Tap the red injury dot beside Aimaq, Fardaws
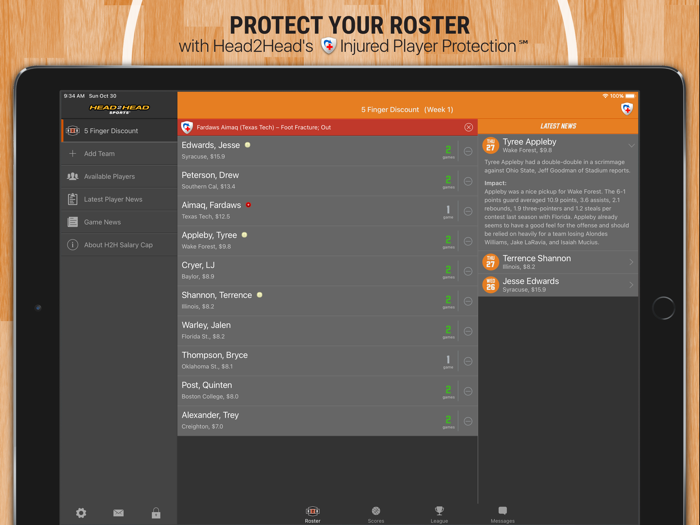The image size is (700, 525). click(248, 205)
